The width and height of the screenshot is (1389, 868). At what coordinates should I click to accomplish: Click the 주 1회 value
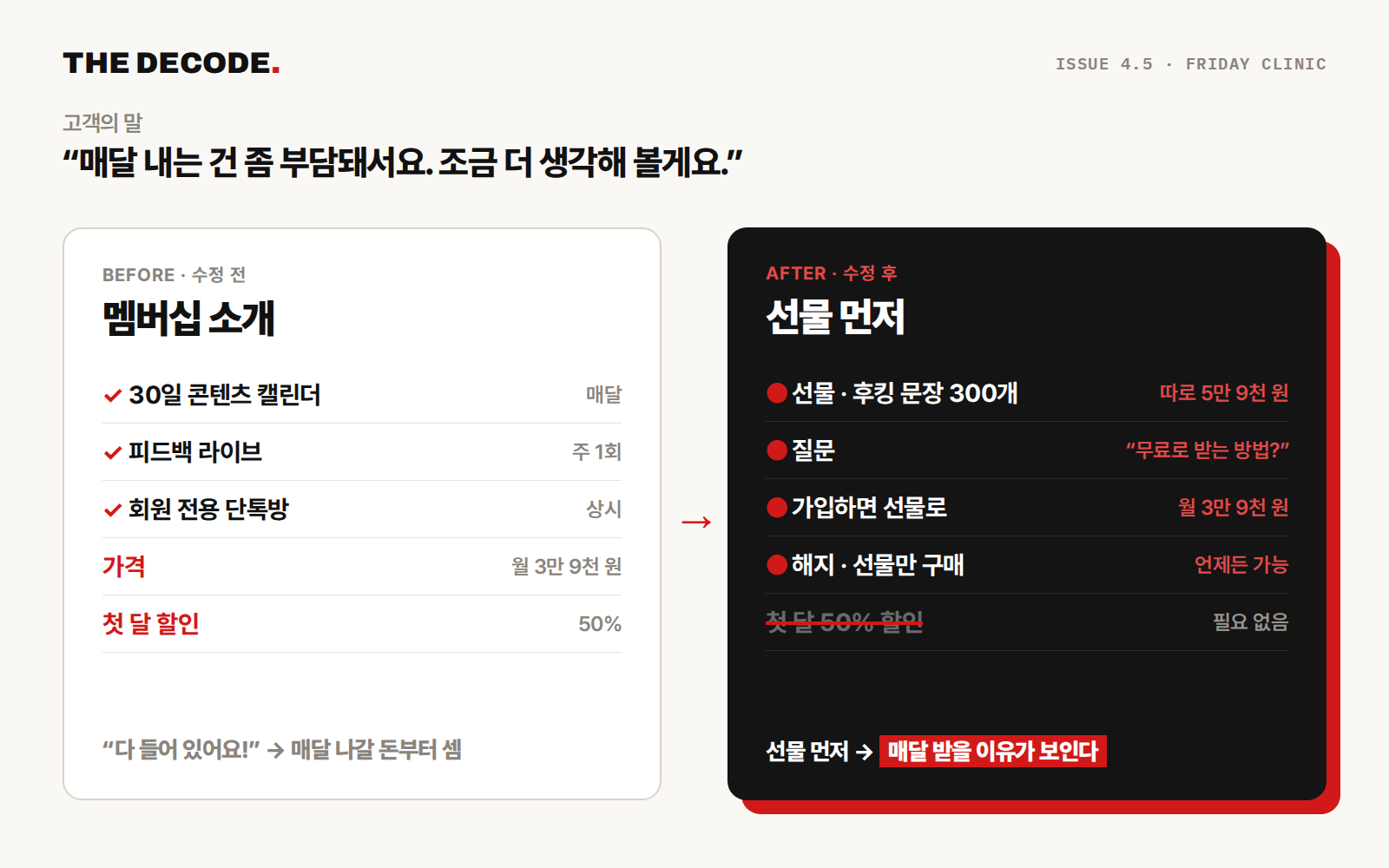tap(596, 451)
